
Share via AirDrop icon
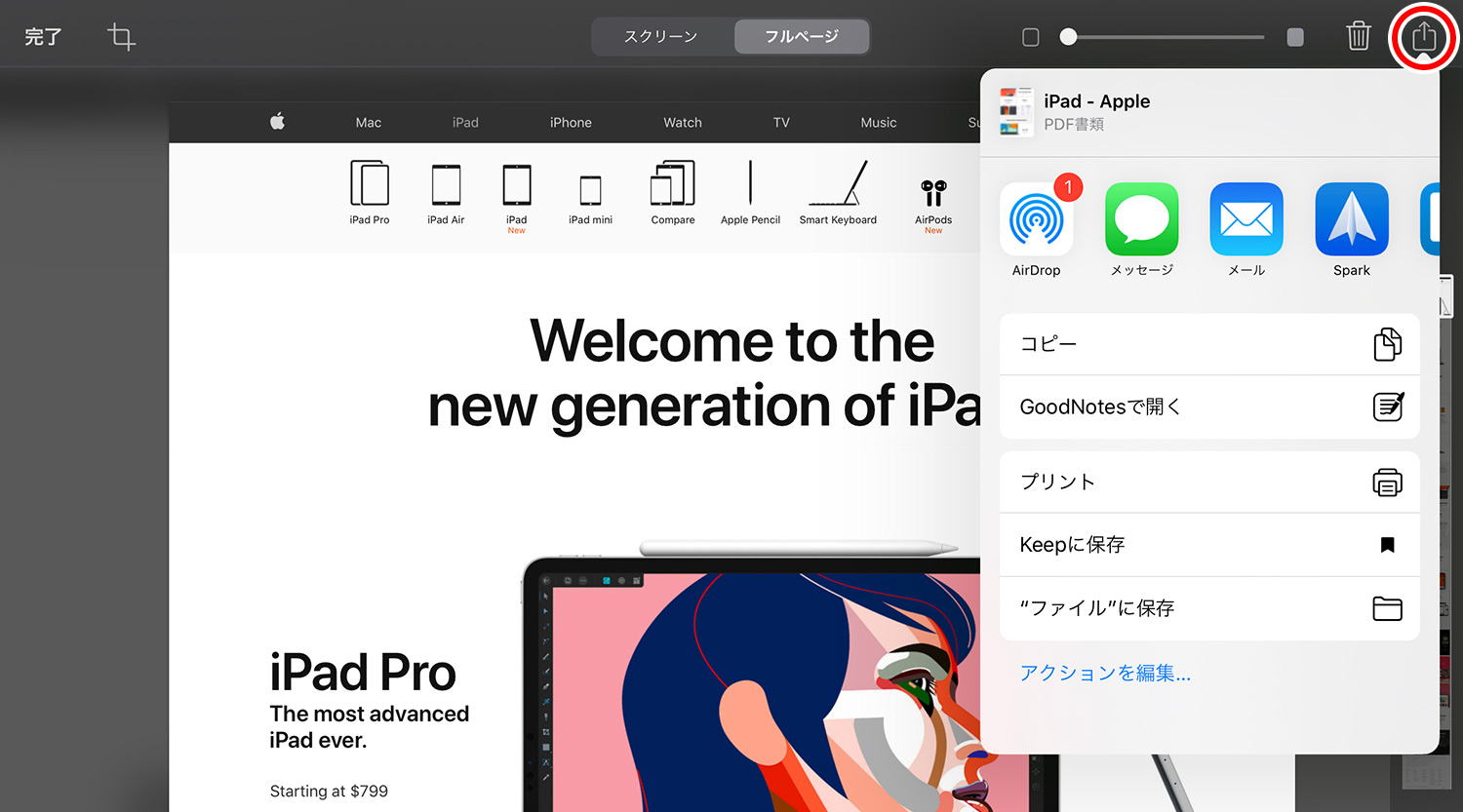tap(1036, 219)
